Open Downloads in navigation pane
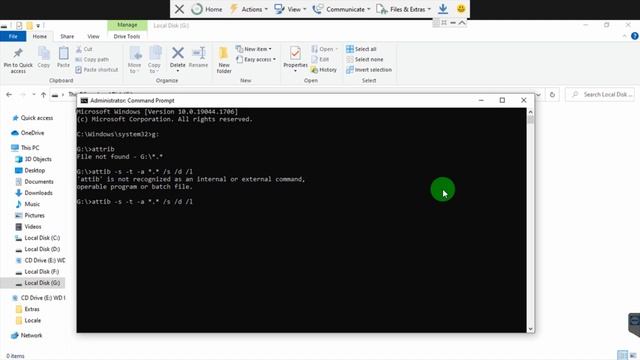This screenshot has width=640, height=360. 34,193
